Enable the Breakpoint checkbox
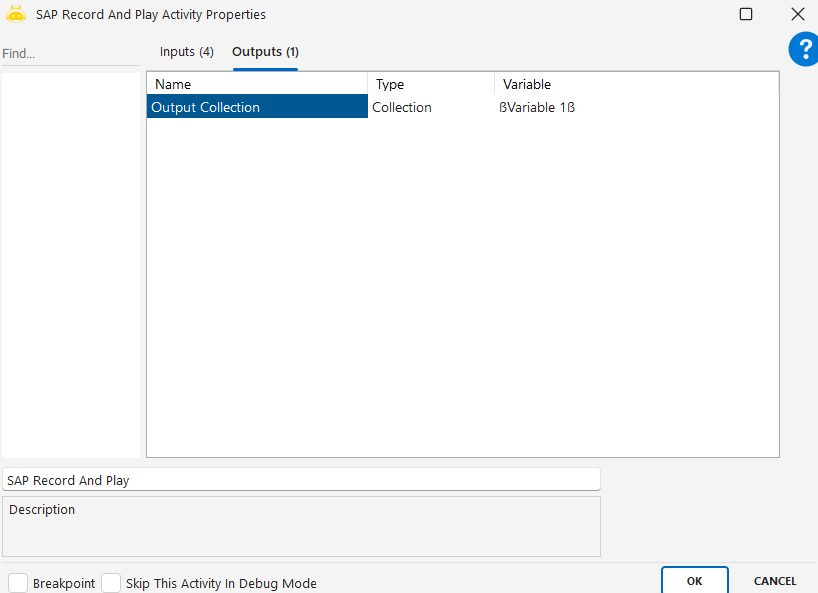This screenshot has width=818, height=593. click(x=18, y=583)
